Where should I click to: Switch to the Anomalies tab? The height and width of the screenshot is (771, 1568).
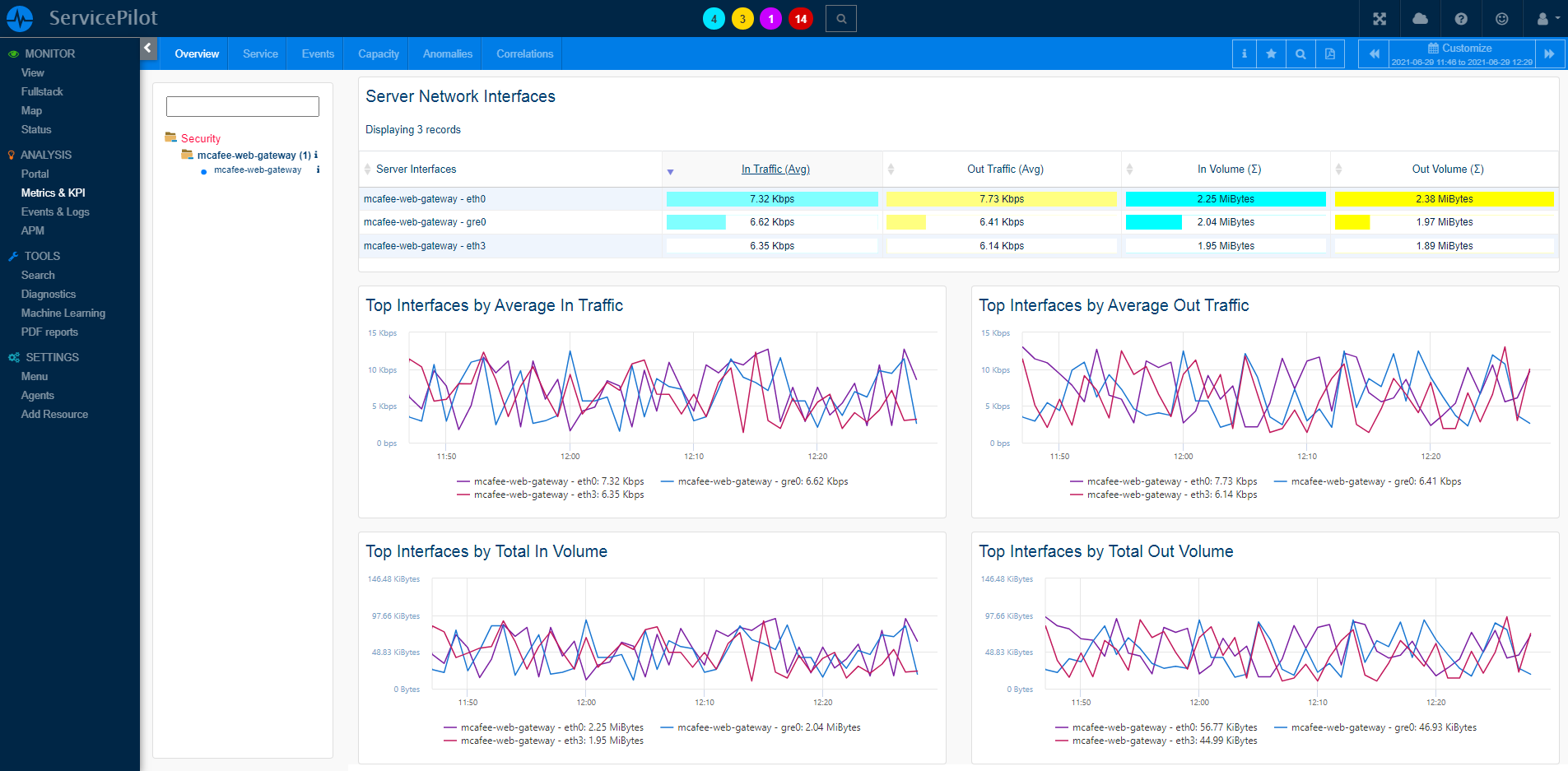447,54
